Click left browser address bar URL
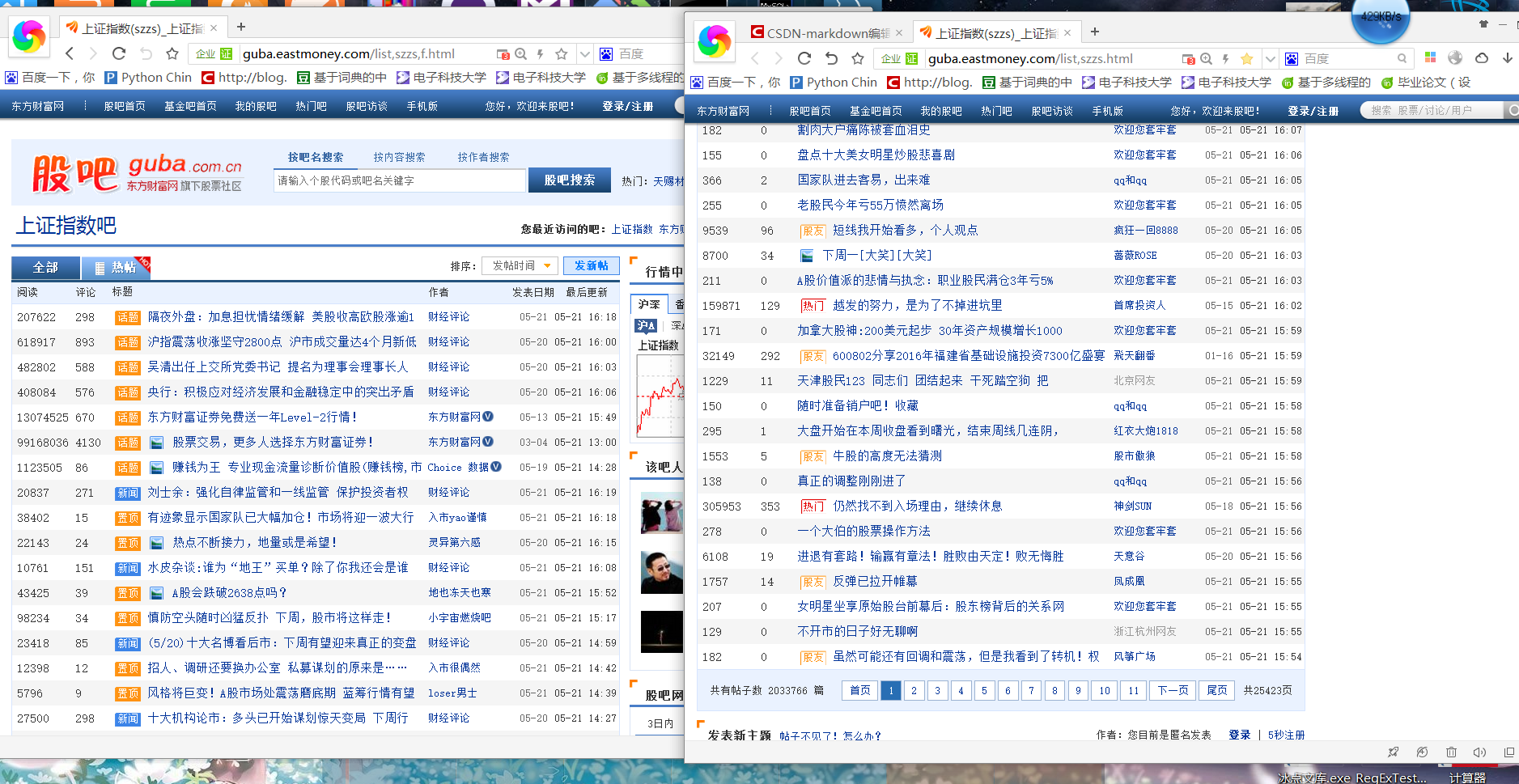The height and width of the screenshot is (784, 1519). pyautogui.click(x=349, y=54)
